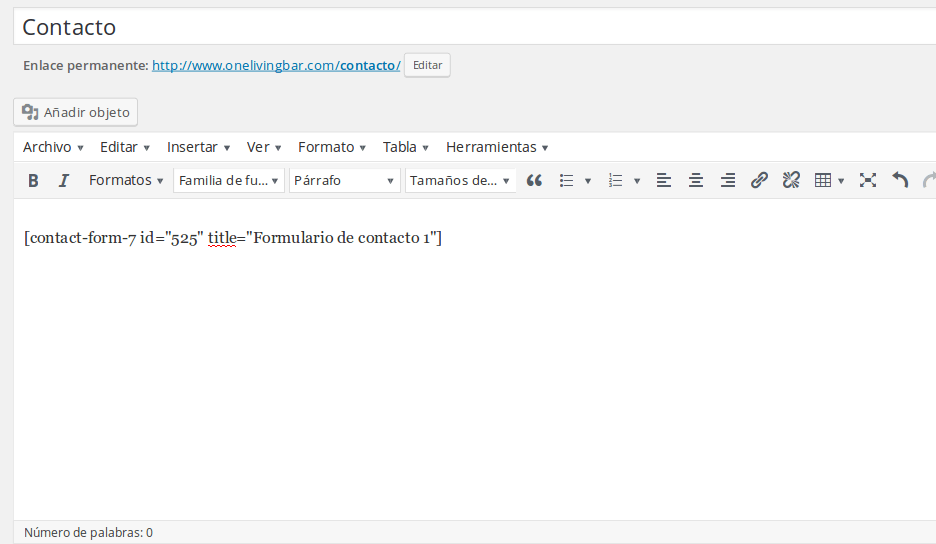Open the Tabla menu
Image resolution: width=936 pixels, height=544 pixels.
point(406,147)
